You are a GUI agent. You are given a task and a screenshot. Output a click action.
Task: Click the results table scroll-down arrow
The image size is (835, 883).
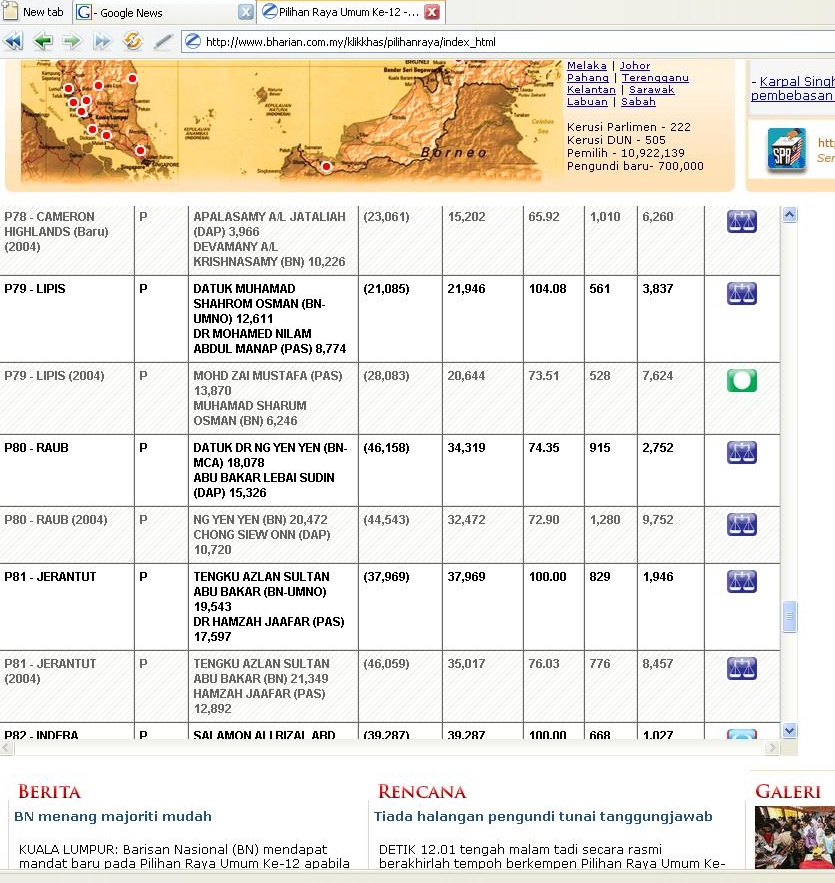[x=789, y=731]
